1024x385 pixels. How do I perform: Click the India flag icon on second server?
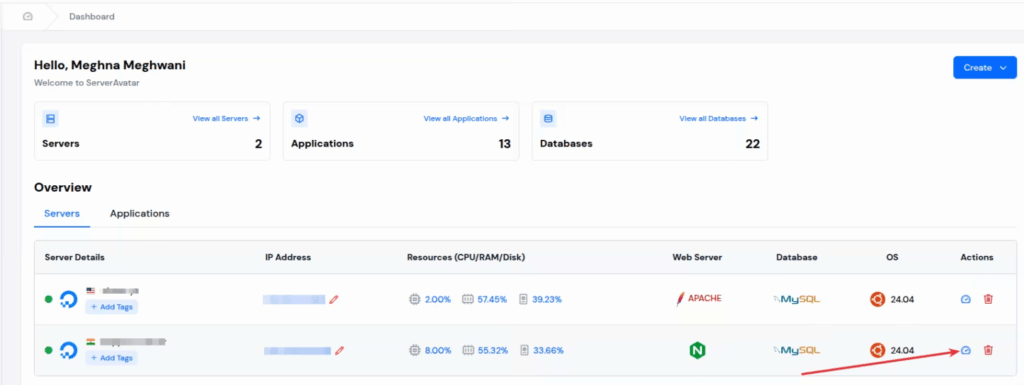(91, 341)
